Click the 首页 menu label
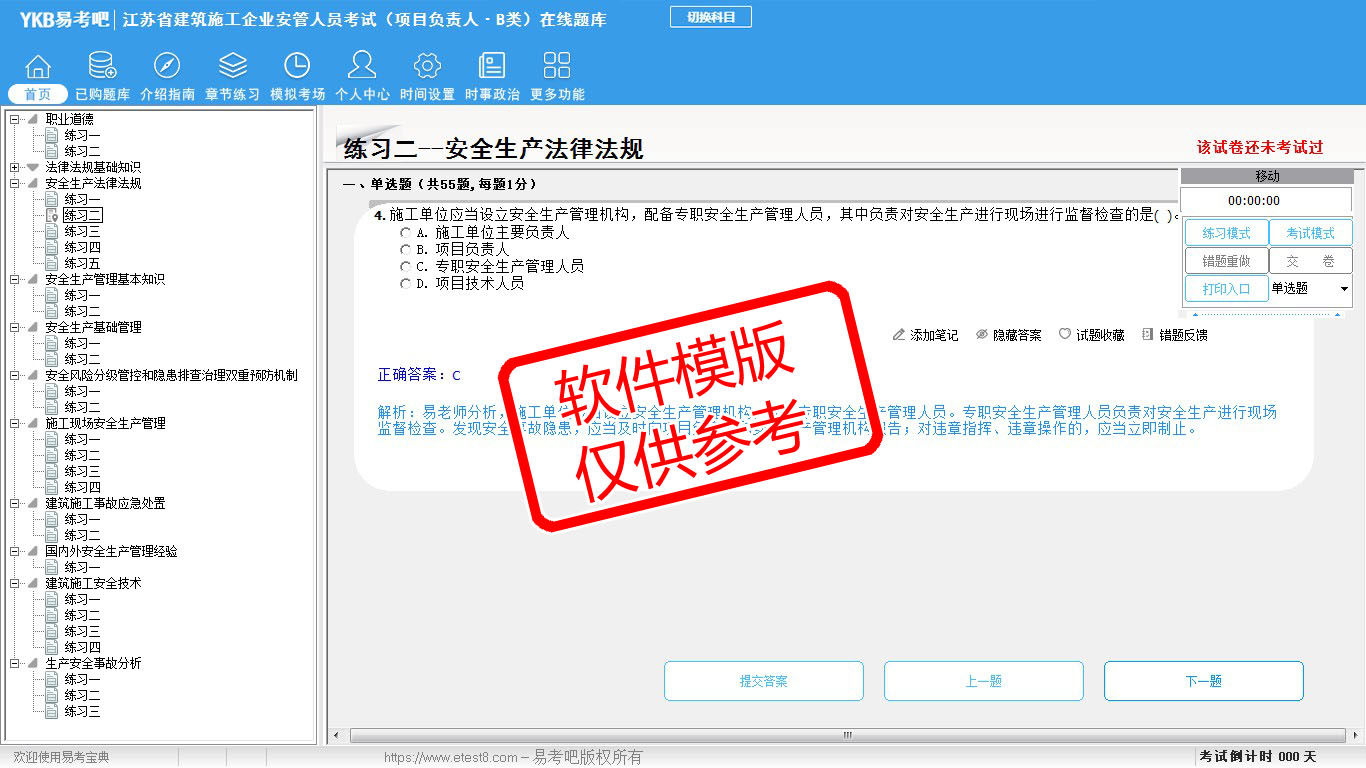Image resolution: width=1366 pixels, height=768 pixels. 38,94
